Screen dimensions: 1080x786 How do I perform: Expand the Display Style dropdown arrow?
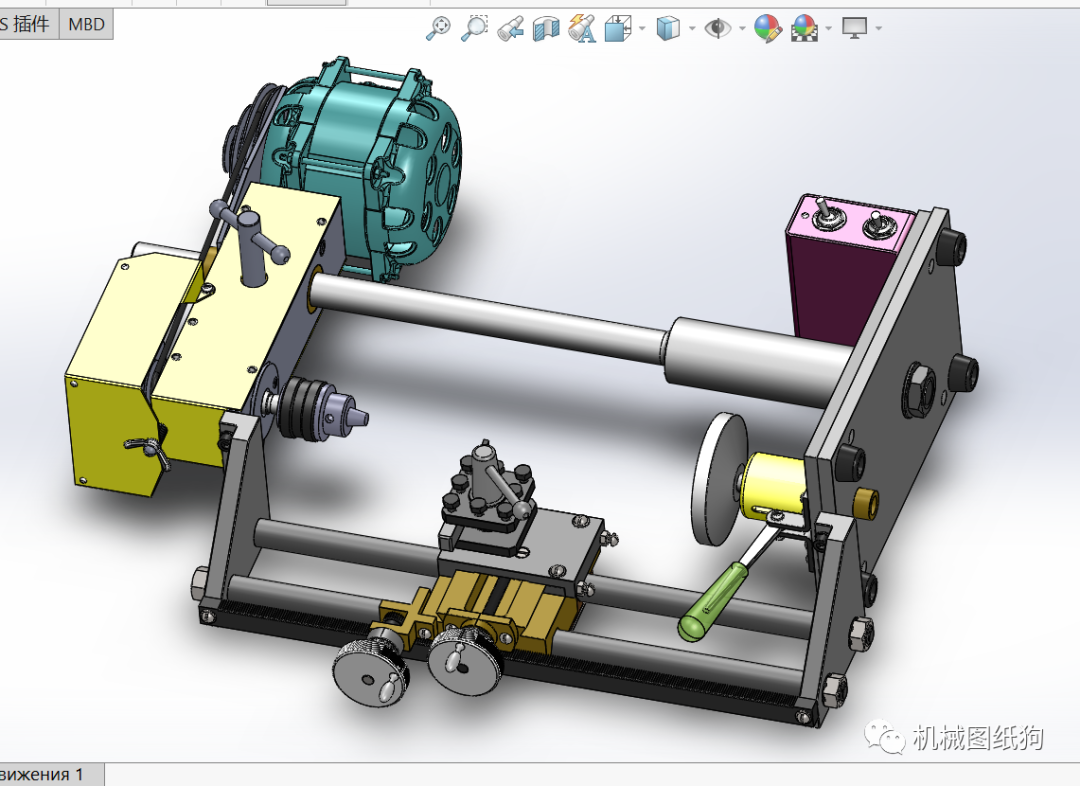pyautogui.click(x=692, y=28)
